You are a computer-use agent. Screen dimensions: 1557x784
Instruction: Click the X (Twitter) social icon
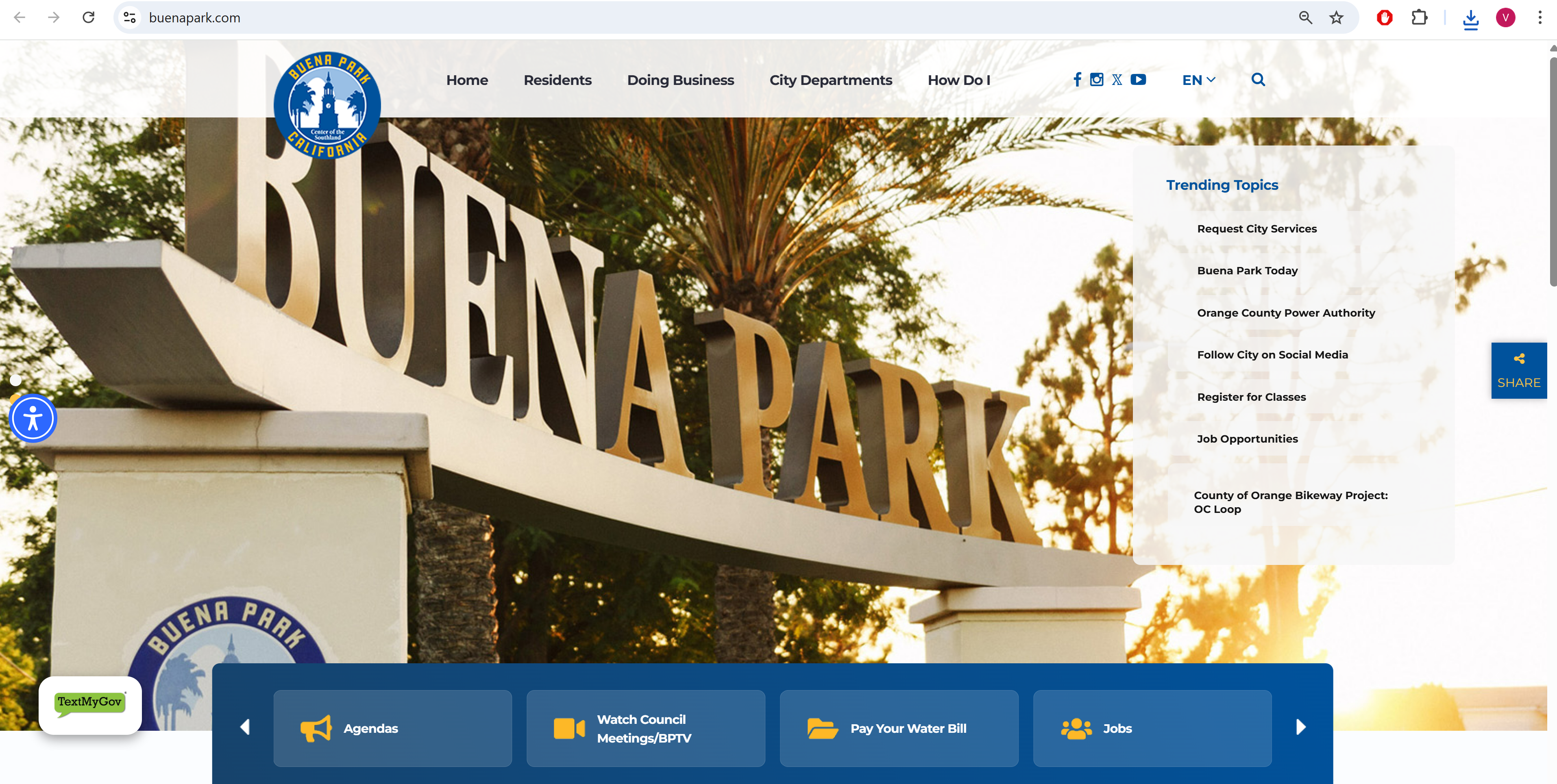(x=1117, y=80)
